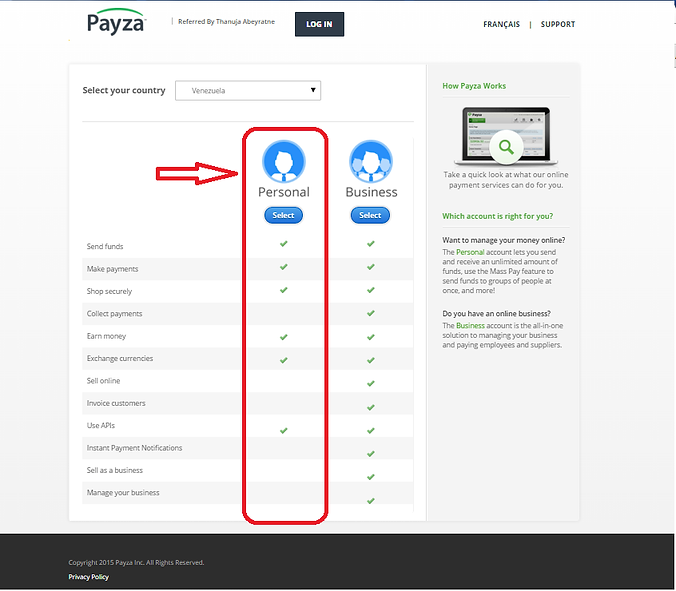Click the Personal column title
Viewport: 676px width, 591px height.
[284, 192]
